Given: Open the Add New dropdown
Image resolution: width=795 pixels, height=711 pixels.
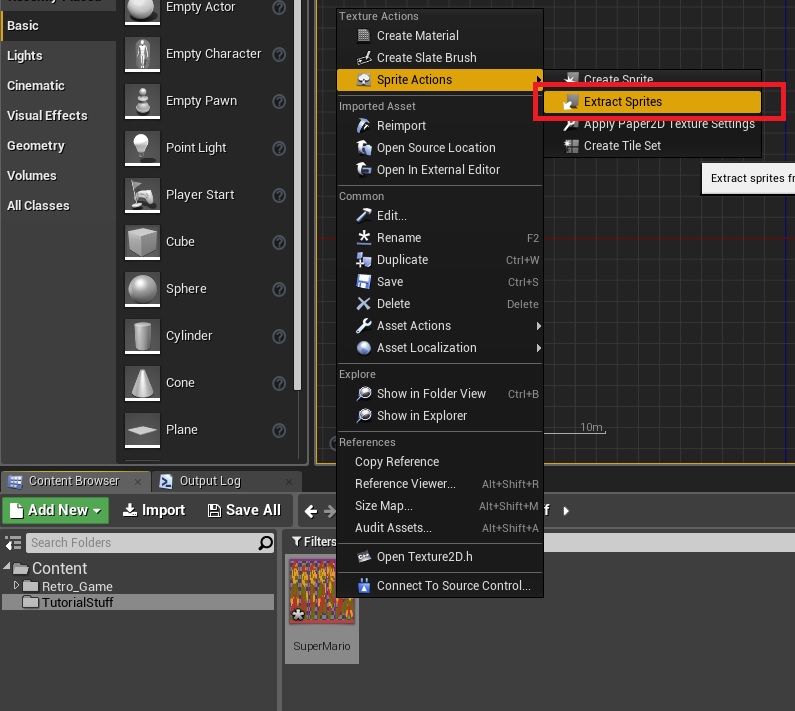Looking at the screenshot, I should (x=56, y=510).
